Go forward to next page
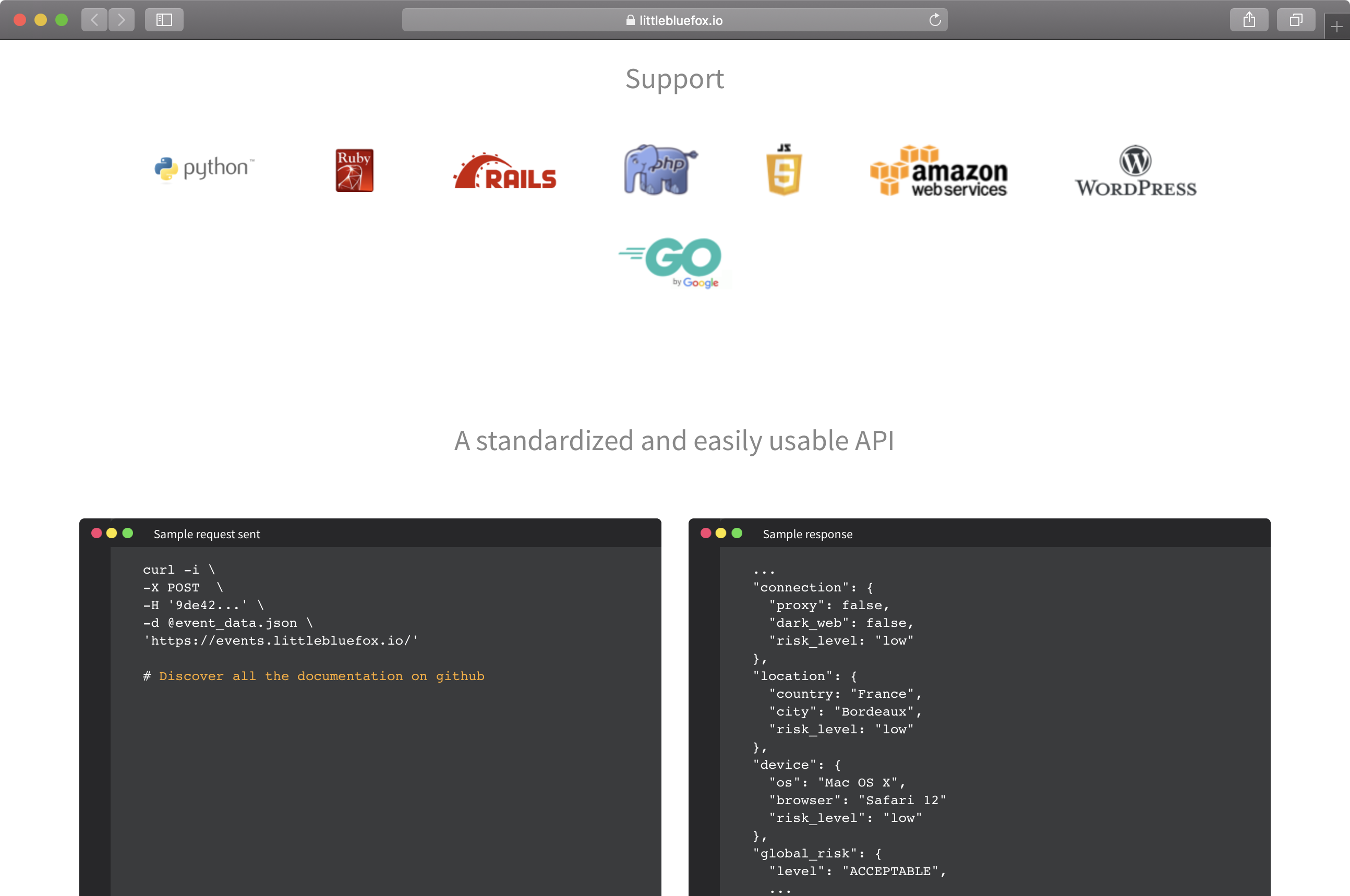The image size is (1350, 896). point(121,20)
